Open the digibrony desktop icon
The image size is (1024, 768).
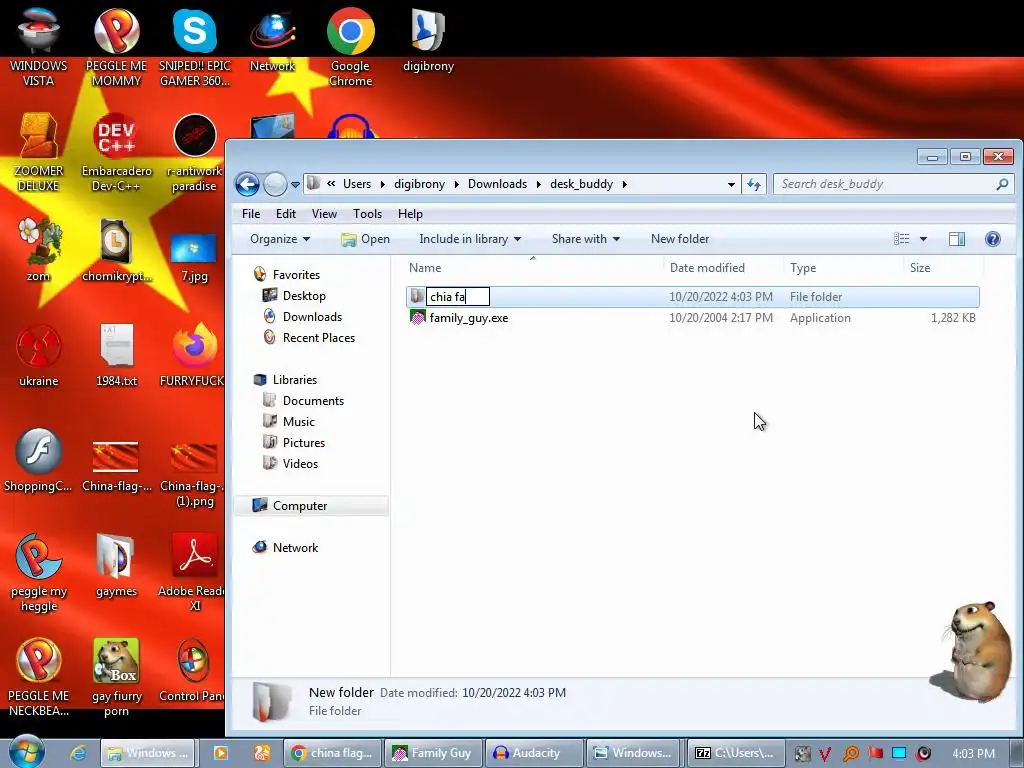(428, 39)
